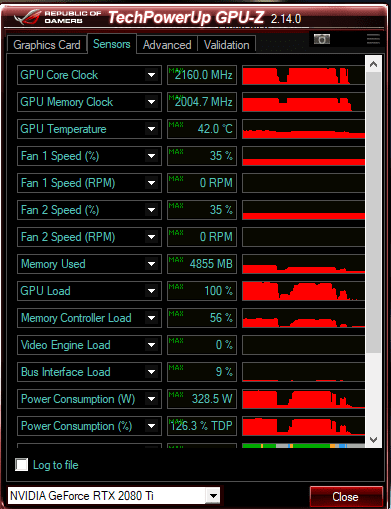Click the GPU Core Clock 2160.0 MHz value
This screenshot has height=509, width=391.
click(x=202, y=75)
